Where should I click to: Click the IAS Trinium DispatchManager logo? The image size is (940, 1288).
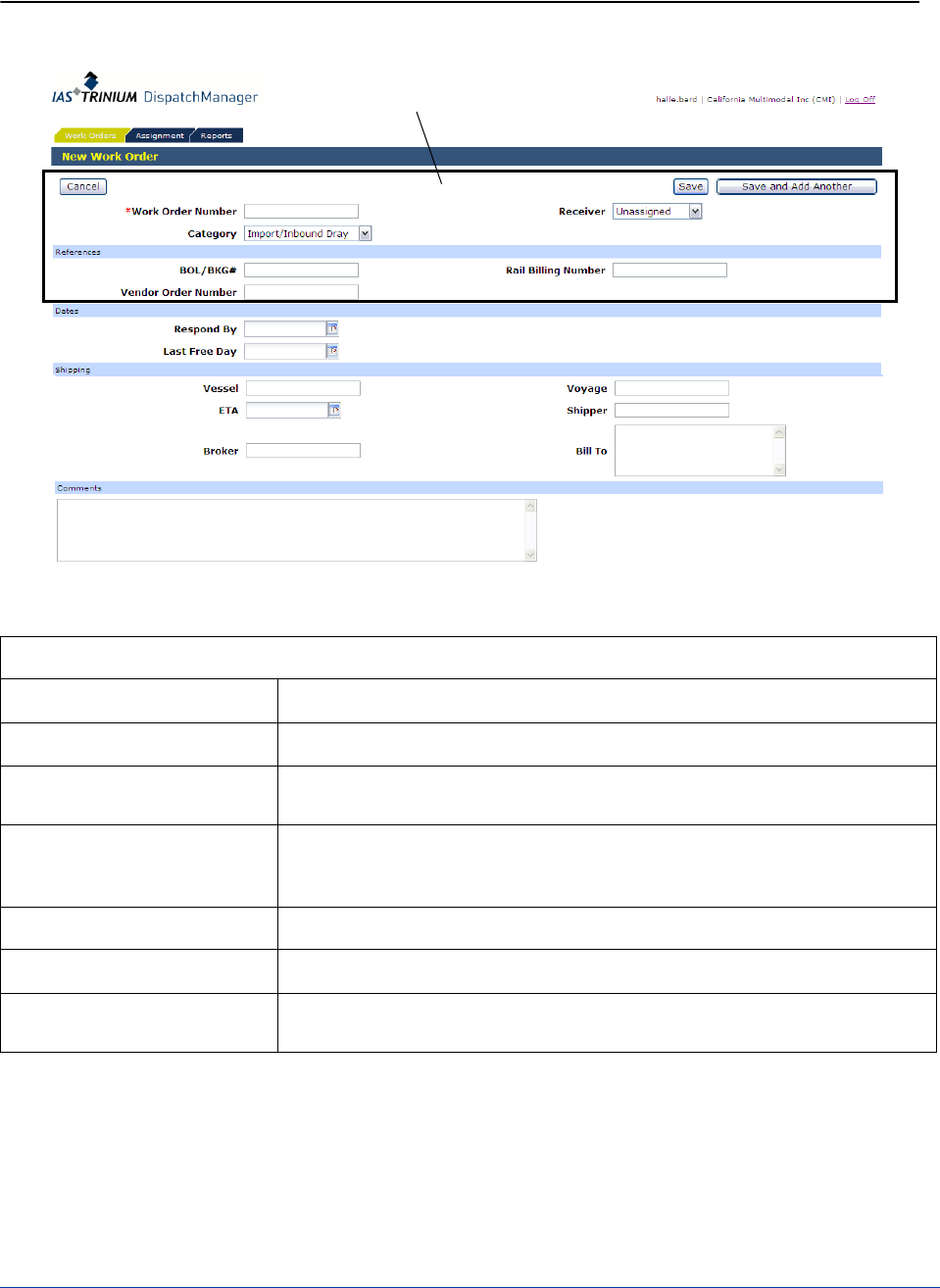pyautogui.click(x=155, y=89)
